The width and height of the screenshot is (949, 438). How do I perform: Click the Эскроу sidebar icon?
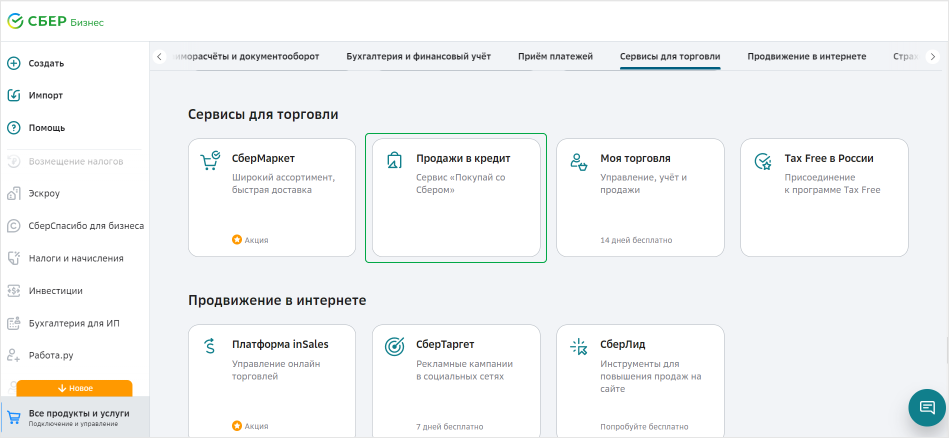click(x=13, y=194)
